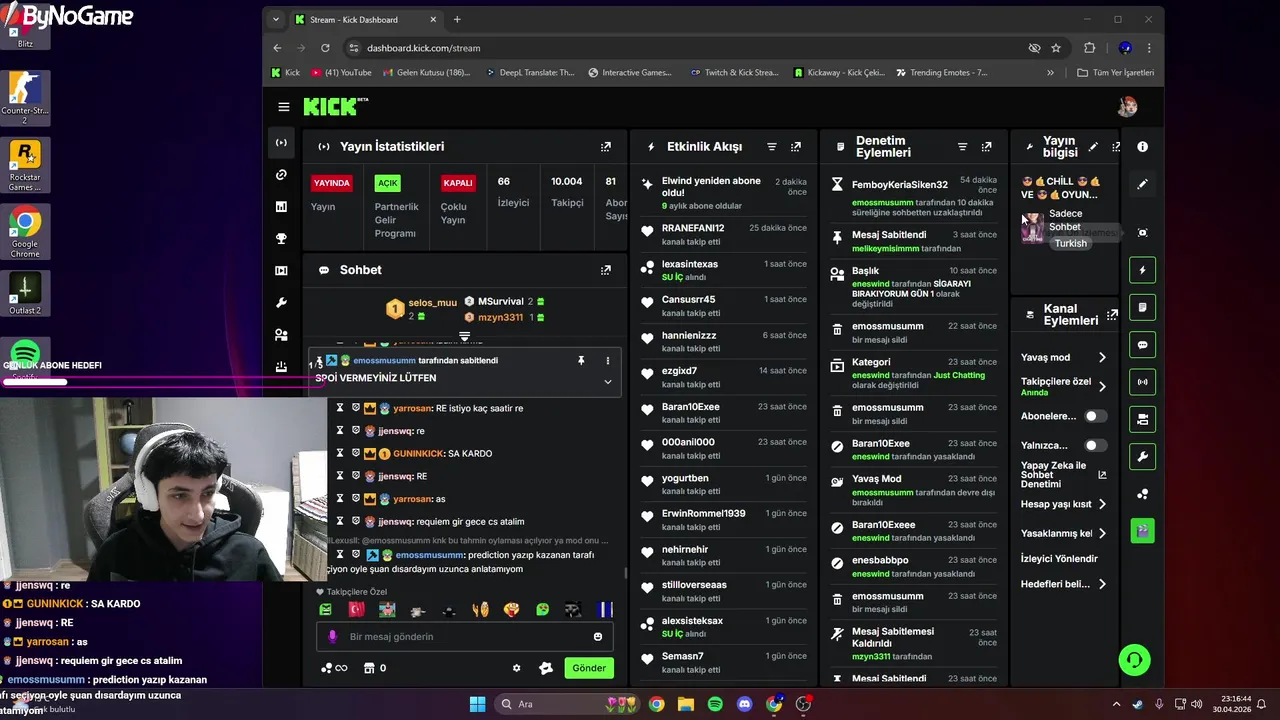Open Yapay Zeka ile Sohbet Denetimi link
This screenshot has width=1280, height=720.
tap(1063, 475)
